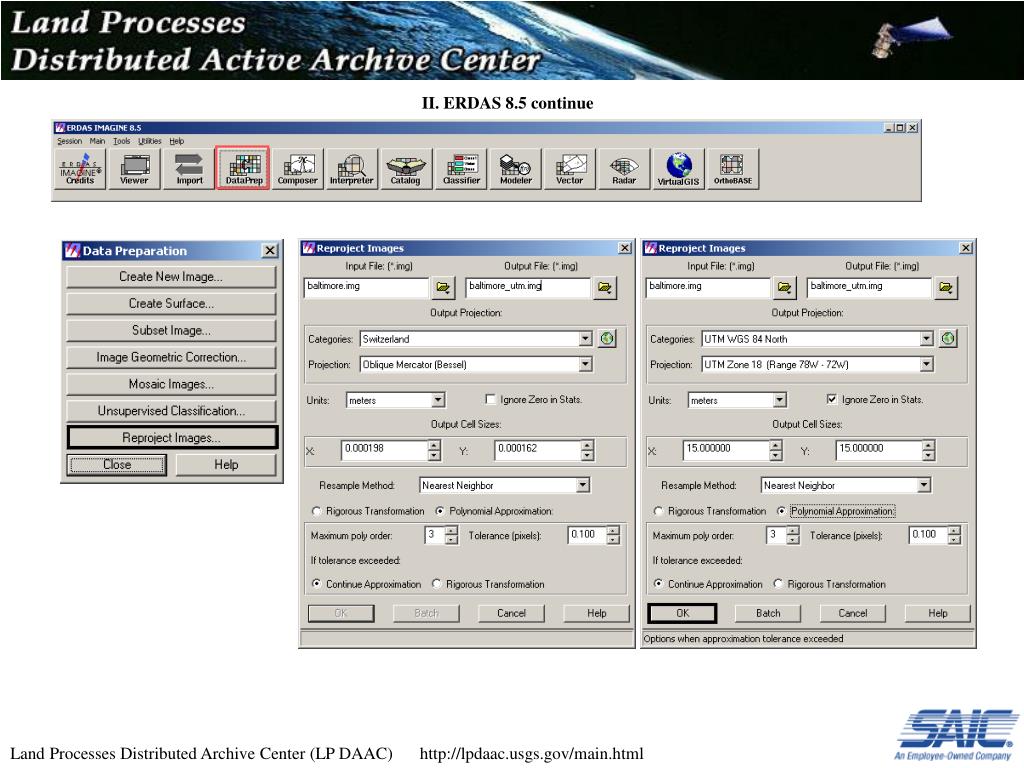Launch the Viewer tool
This screenshot has height=768, width=1024.
135,168
